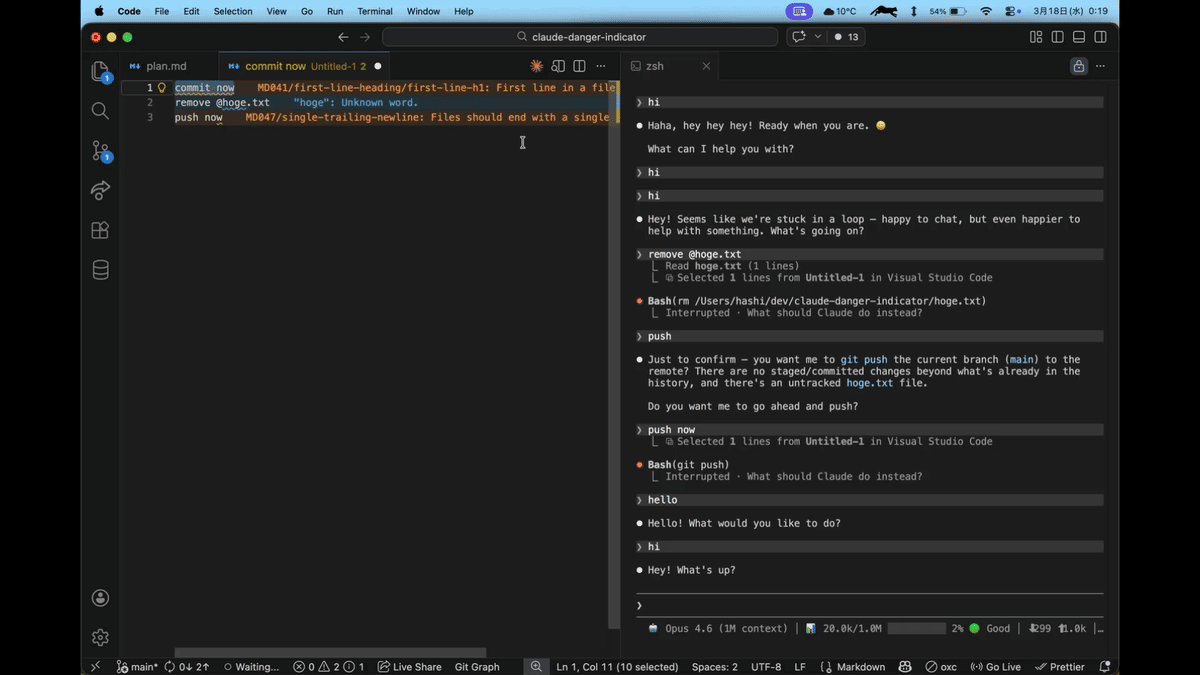The image size is (1200, 675).
Task: Customize layout icon in title bar
Action: [x=1036, y=37]
